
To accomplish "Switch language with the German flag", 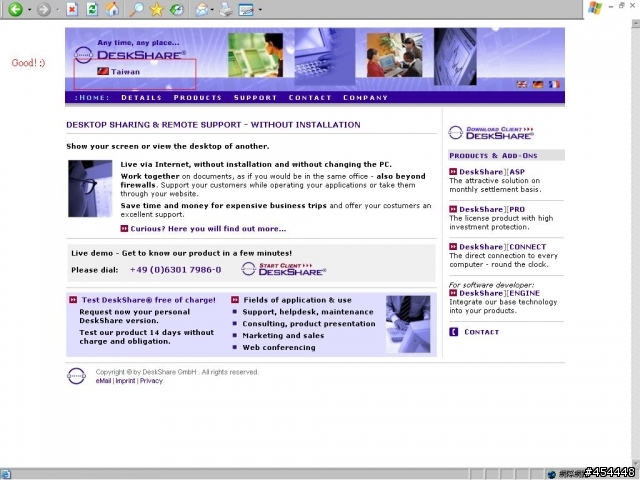I will pos(538,84).
